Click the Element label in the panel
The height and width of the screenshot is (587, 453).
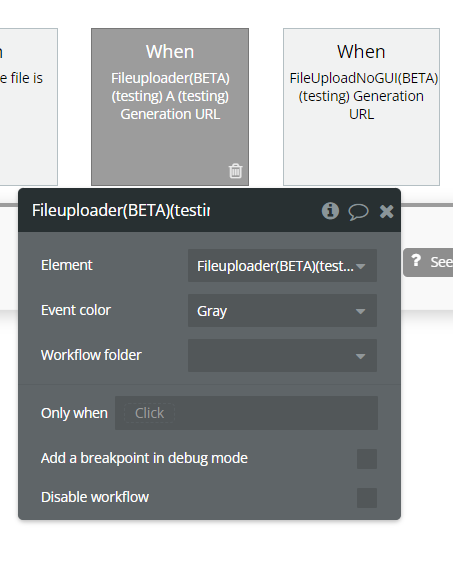tap(67, 265)
